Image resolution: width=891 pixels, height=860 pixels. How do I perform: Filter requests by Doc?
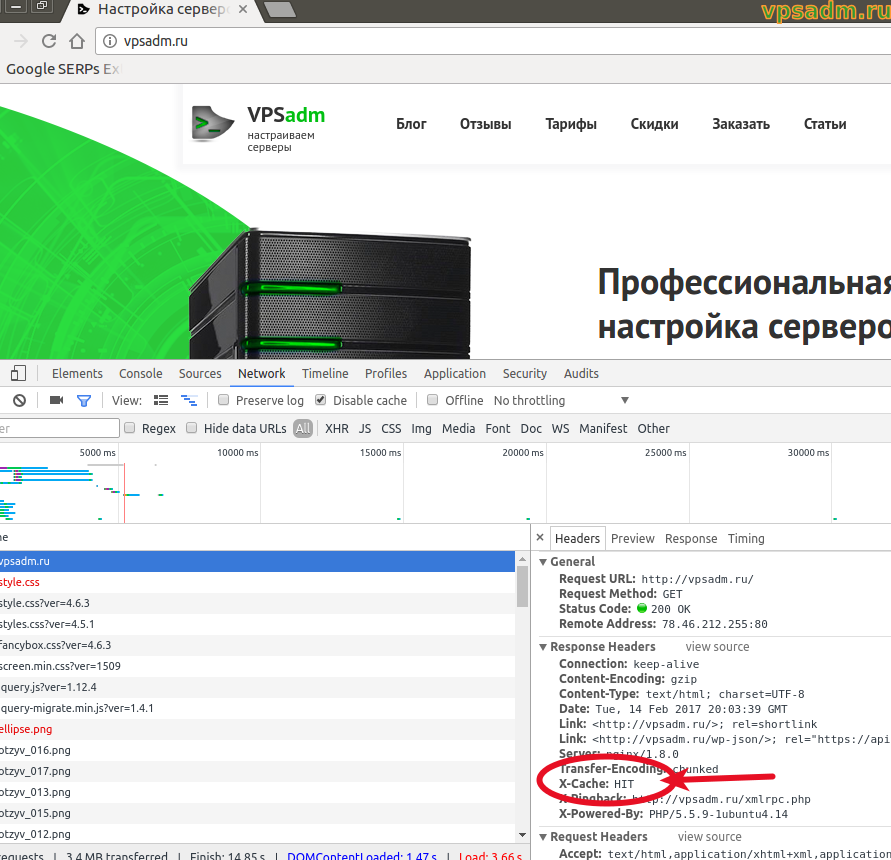(531, 428)
